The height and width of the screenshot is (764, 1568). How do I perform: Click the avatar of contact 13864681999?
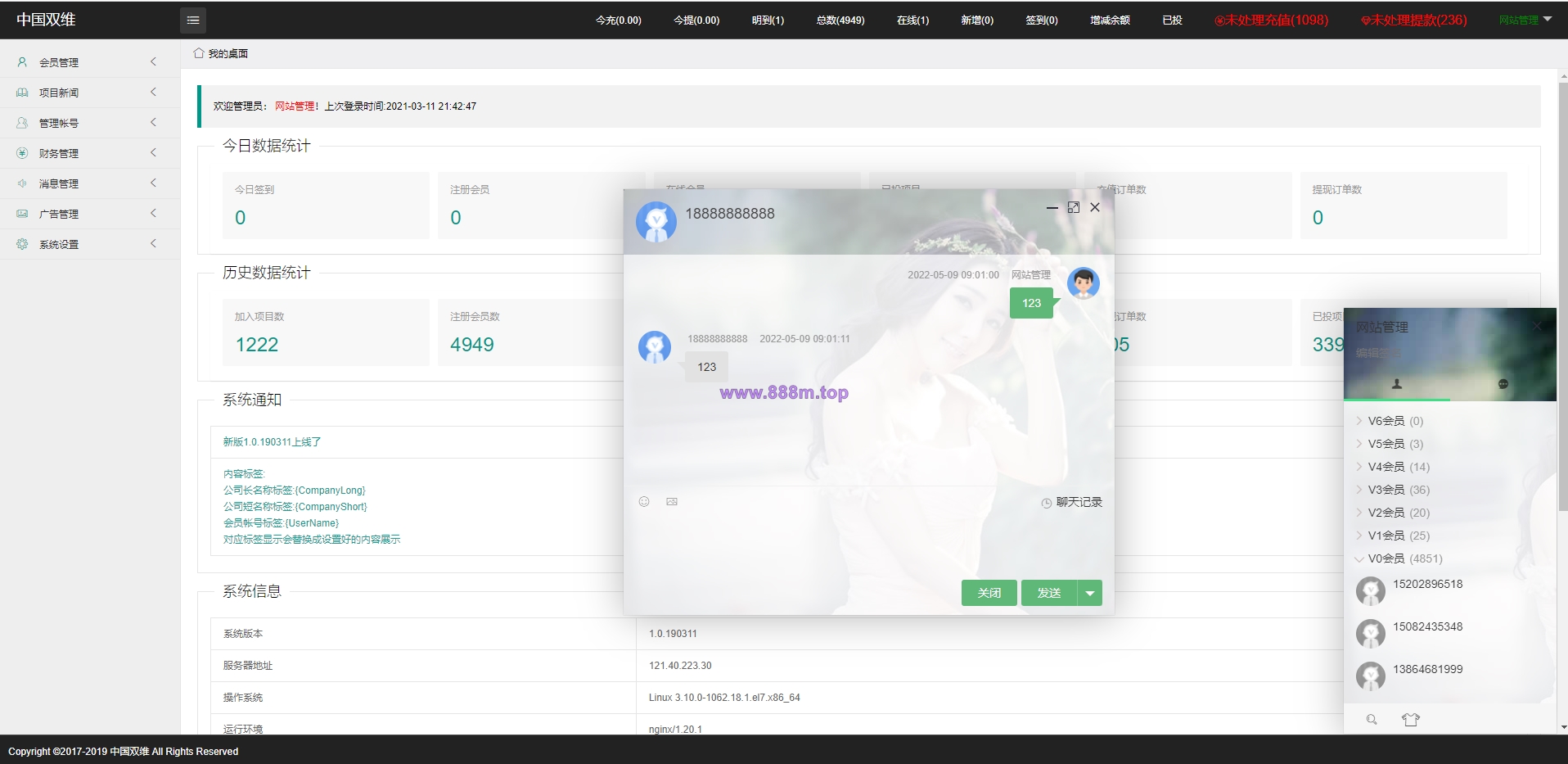click(1371, 676)
